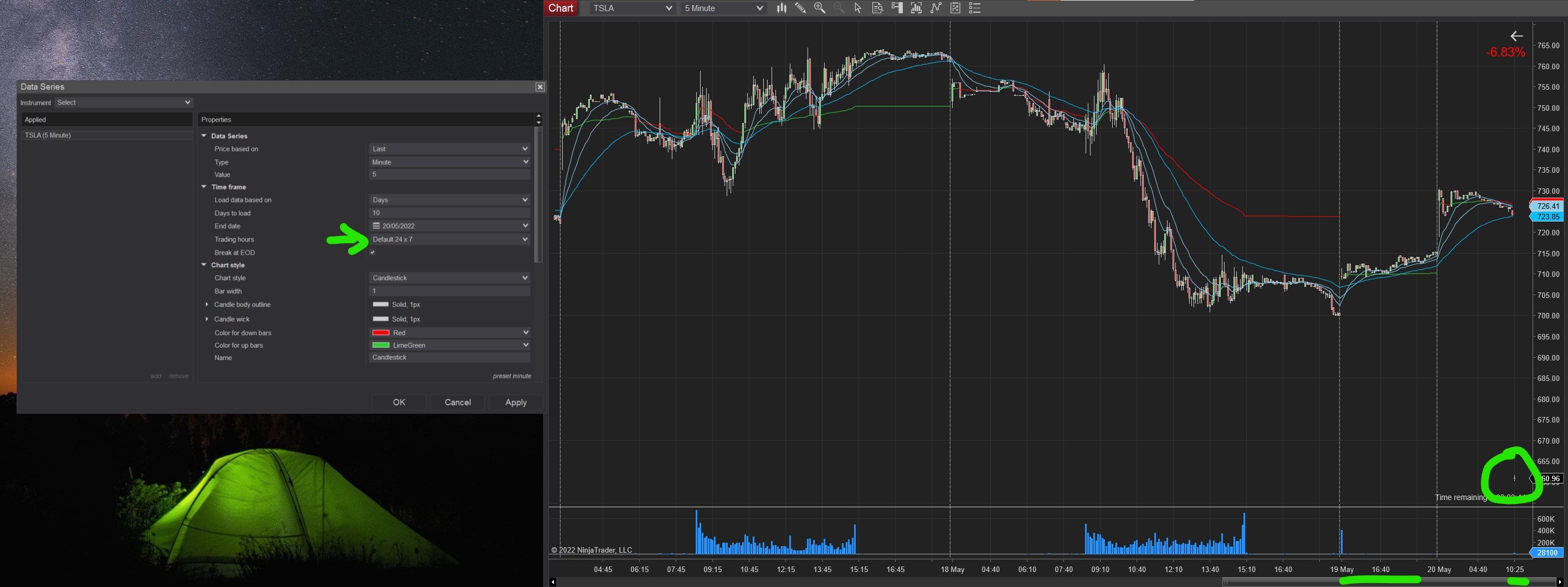
Task: Click the Days to load input field
Action: pyautogui.click(x=450, y=213)
